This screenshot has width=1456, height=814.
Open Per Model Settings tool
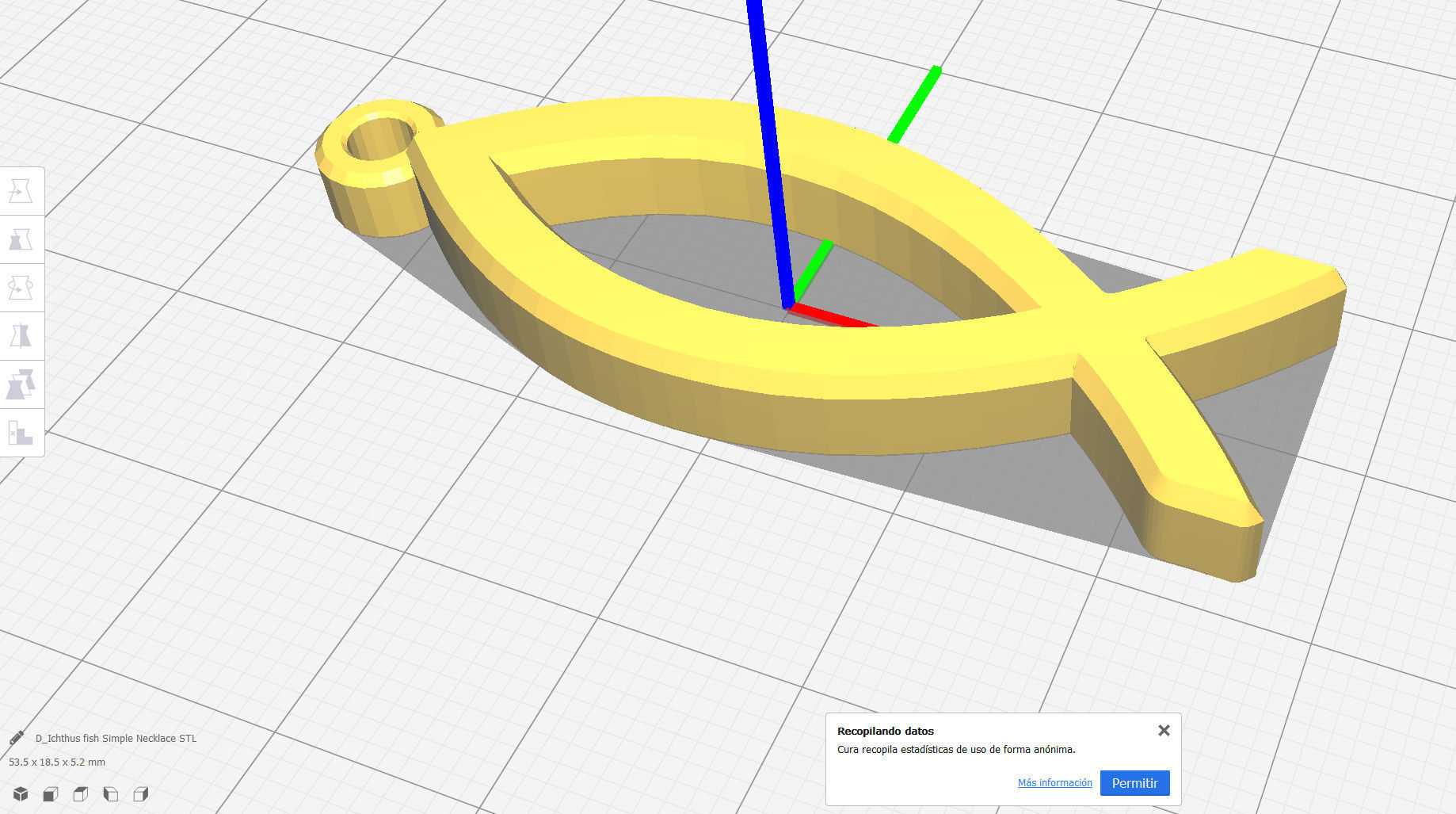click(21, 384)
